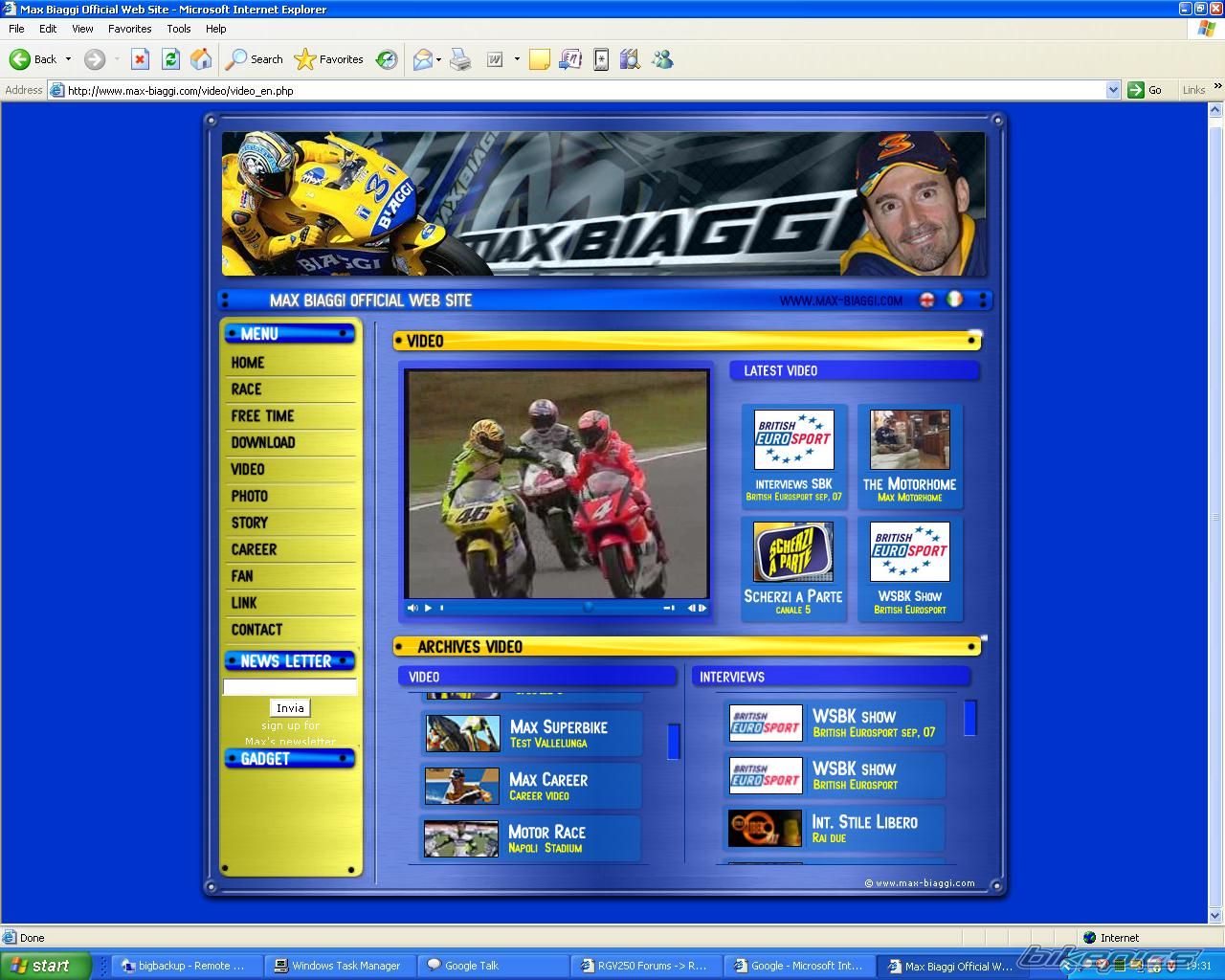Open the PHOTO menu link
Viewport: 1225px width, 980px height.
point(249,497)
